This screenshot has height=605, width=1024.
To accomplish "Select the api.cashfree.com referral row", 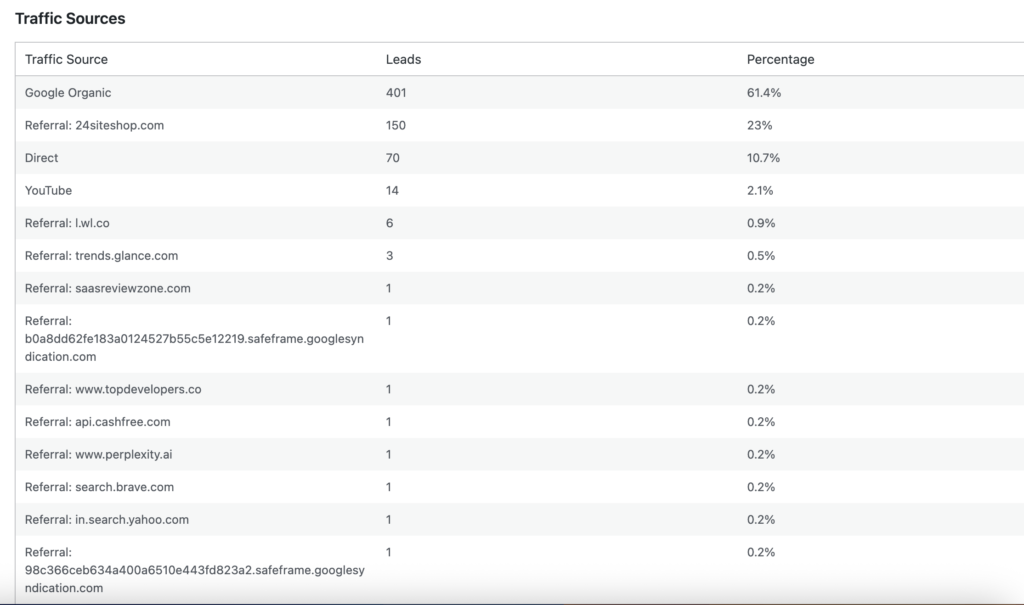I will pos(97,422).
